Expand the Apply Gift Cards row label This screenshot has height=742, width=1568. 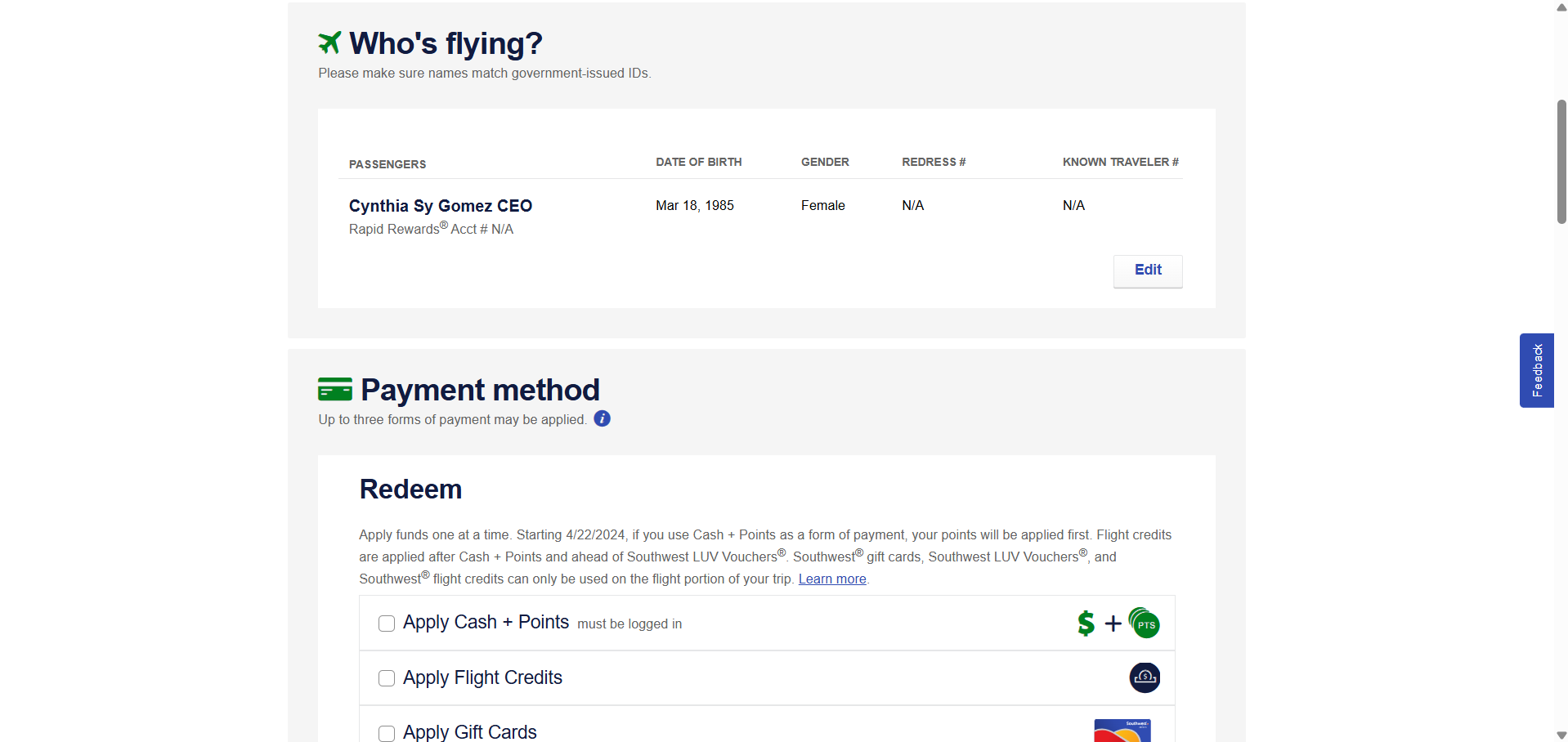pyautogui.click(x=469, y=731)
